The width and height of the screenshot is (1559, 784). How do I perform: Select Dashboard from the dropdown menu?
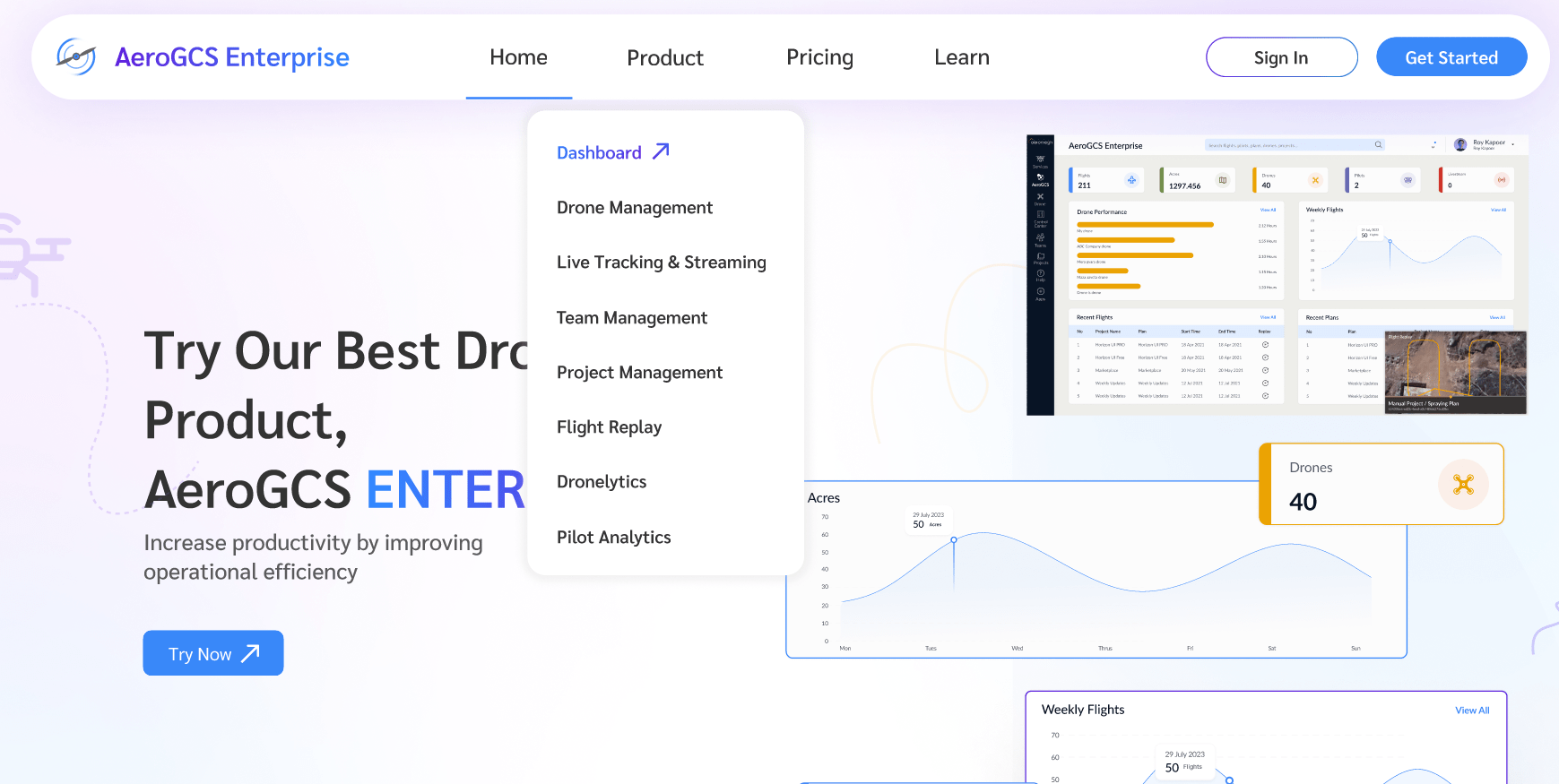pyautogui.click(x=613, y=152)
